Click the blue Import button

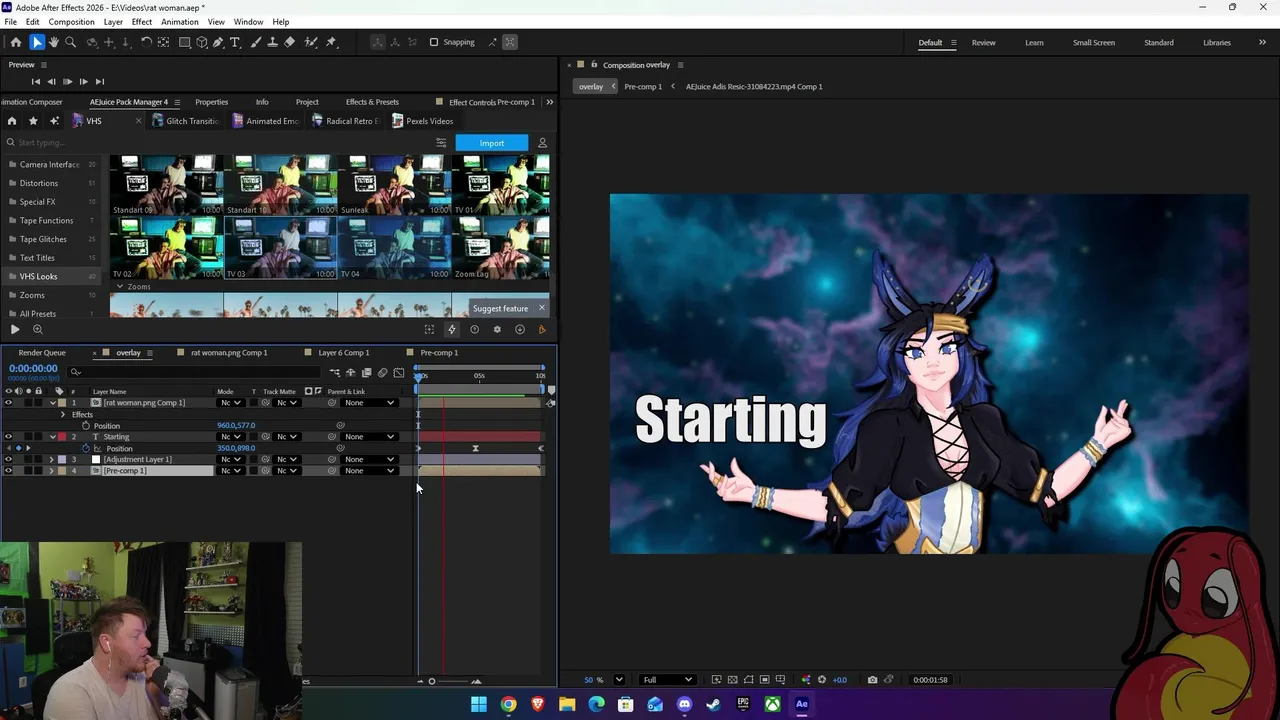click(492, 143)
